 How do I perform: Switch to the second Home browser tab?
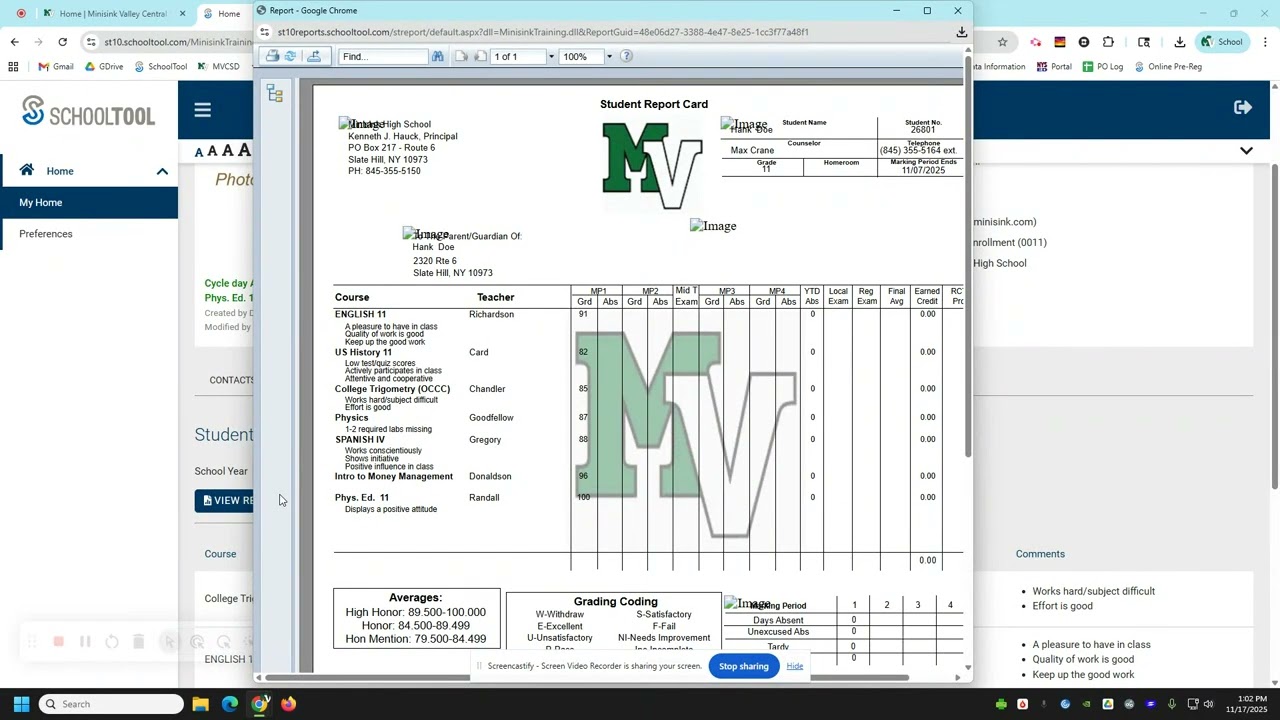click(x=228, y=14)
